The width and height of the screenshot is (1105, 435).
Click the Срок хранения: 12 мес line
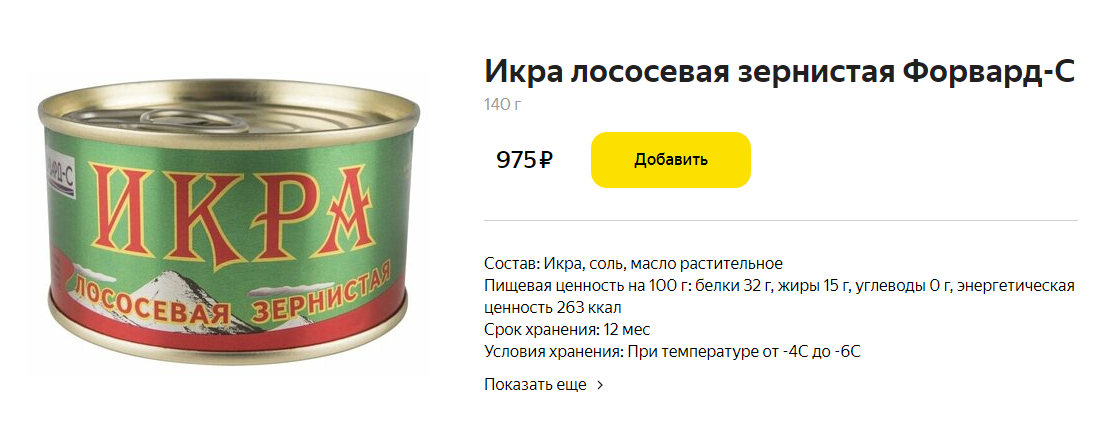[x=567, y=329]
